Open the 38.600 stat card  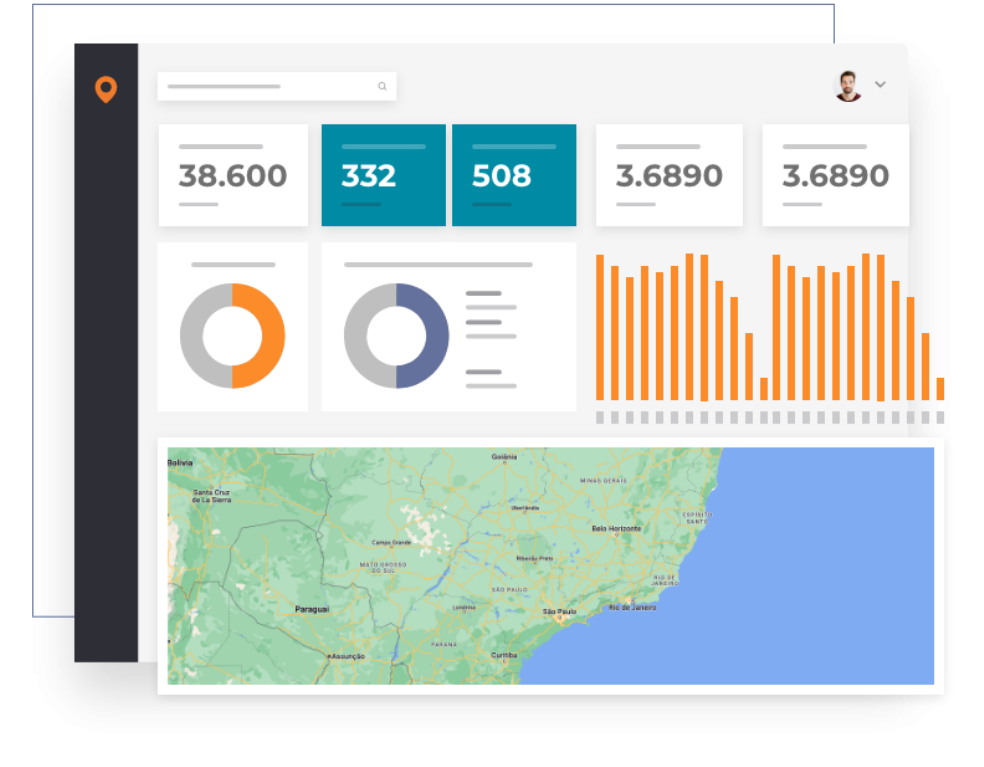tap(232, 175)
